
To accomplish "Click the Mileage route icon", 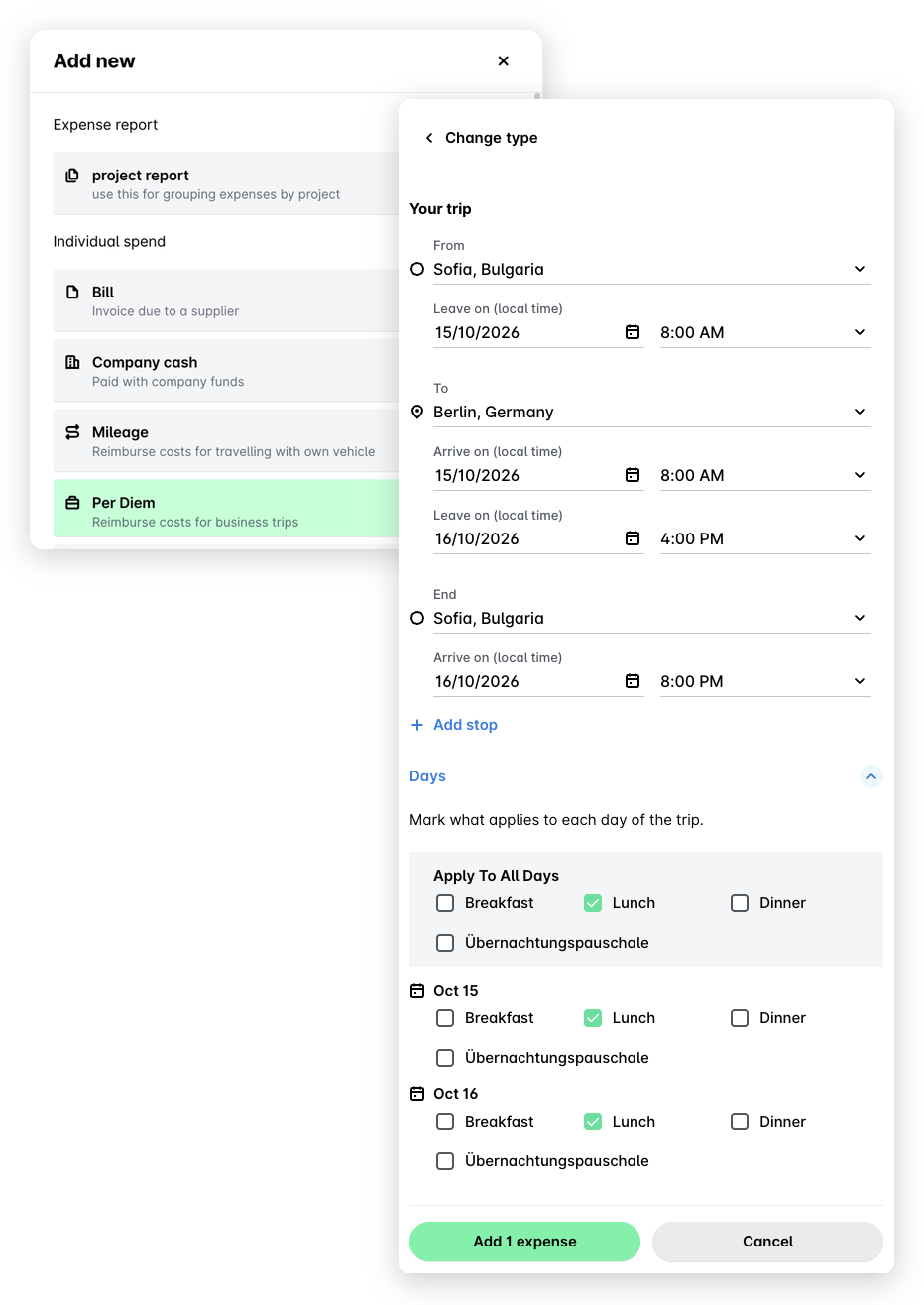I will [72, 432].
